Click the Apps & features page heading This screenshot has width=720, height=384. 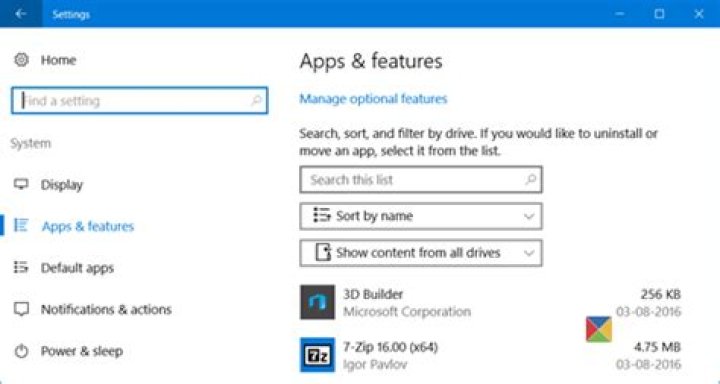[371, 61]
